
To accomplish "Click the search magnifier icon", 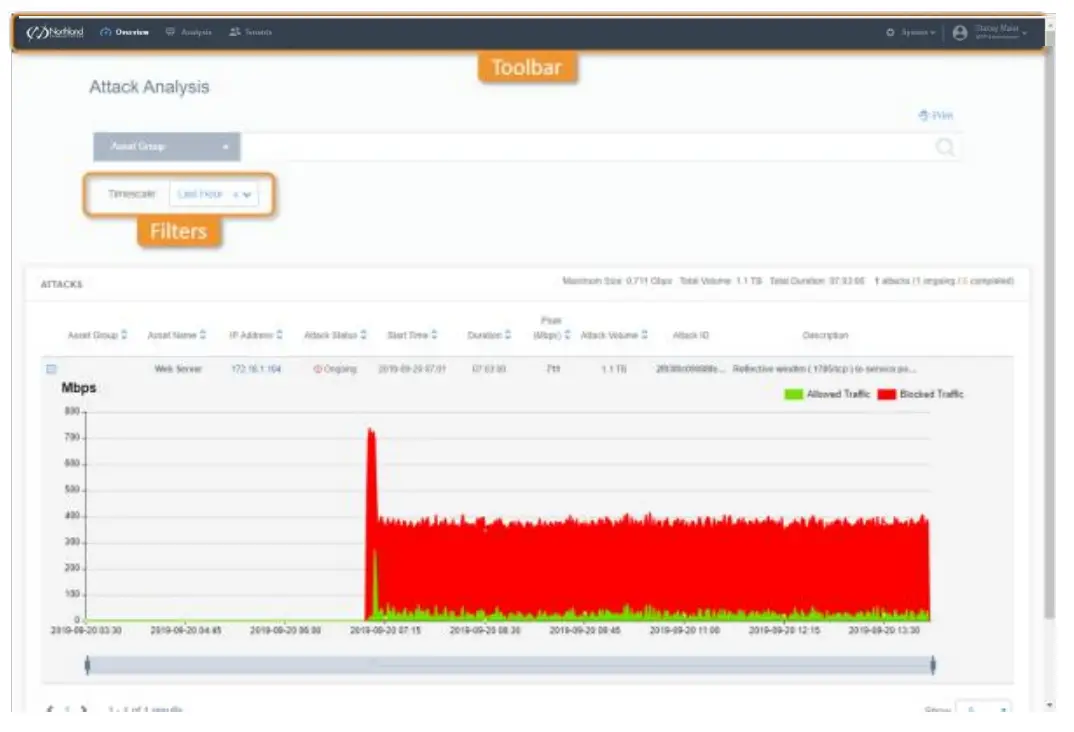I will [x=945, y=147].
